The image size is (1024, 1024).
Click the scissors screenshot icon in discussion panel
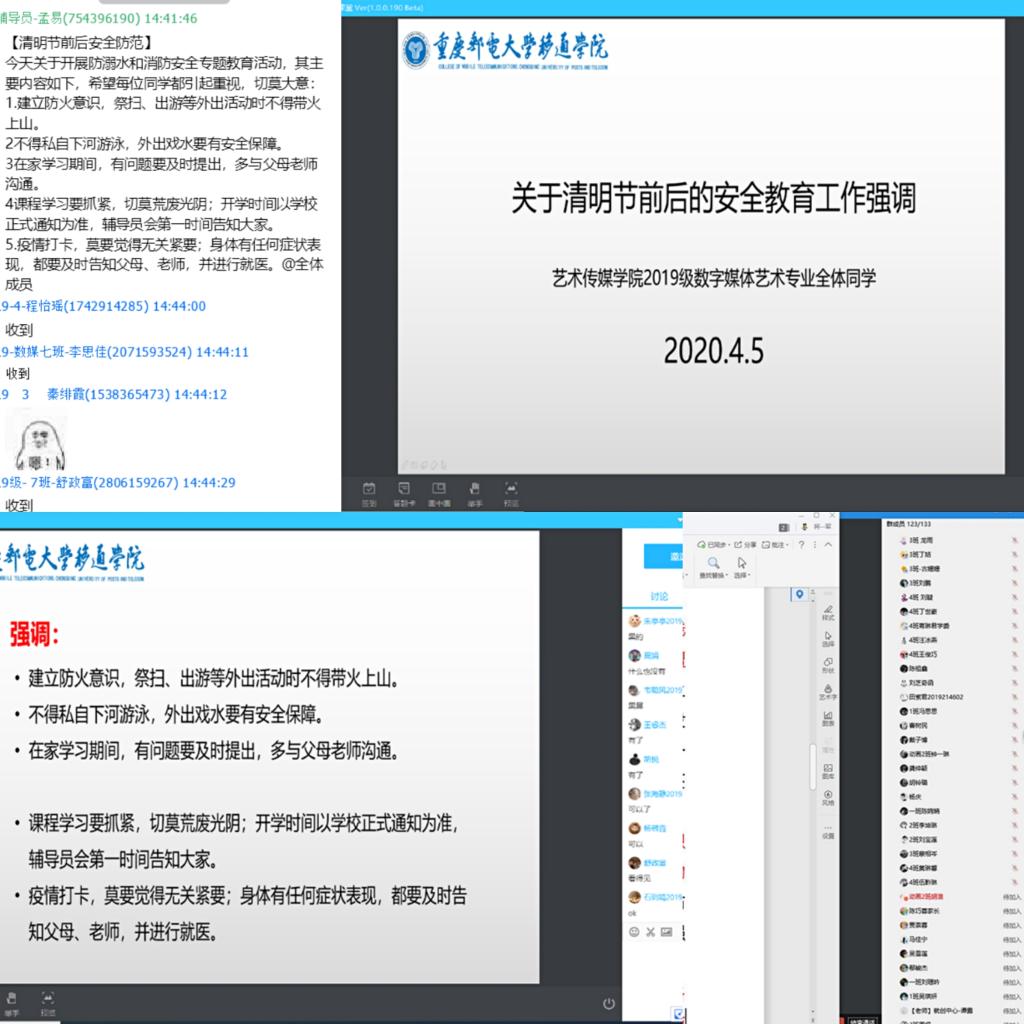[651, 932]
